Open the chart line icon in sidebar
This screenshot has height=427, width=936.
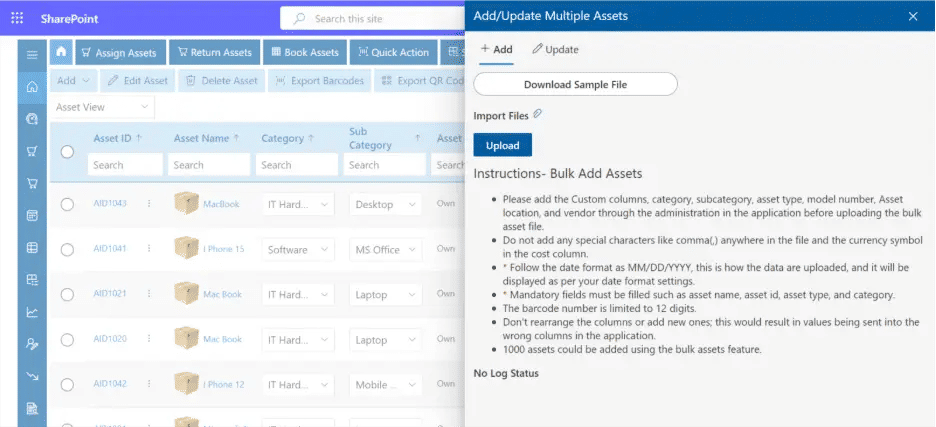tap(32, 312)
